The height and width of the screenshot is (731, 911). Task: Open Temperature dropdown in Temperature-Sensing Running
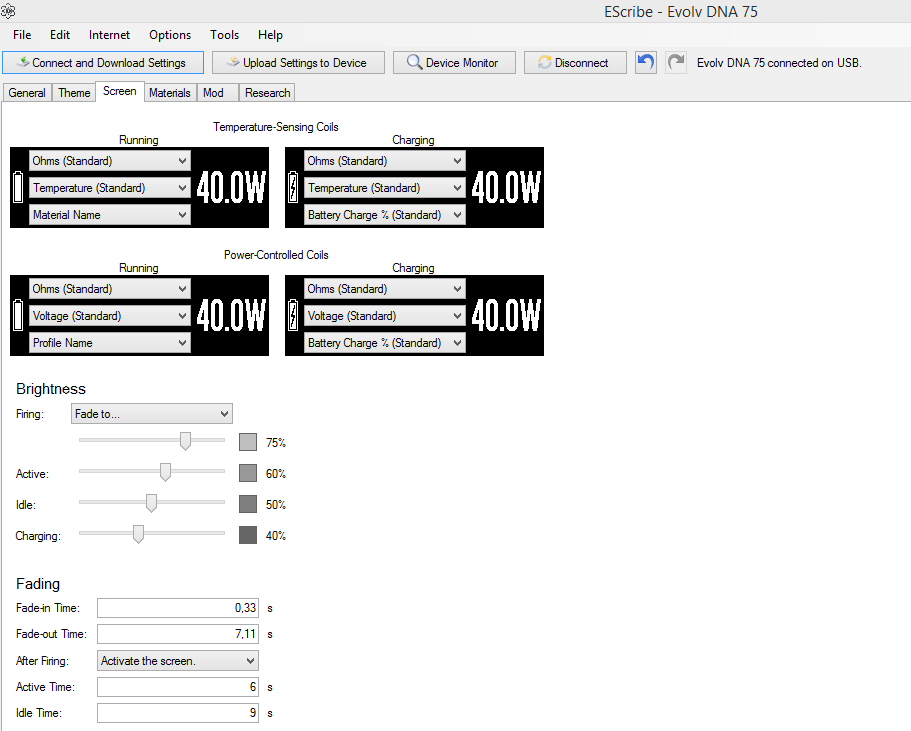click(x=110, y=188)
